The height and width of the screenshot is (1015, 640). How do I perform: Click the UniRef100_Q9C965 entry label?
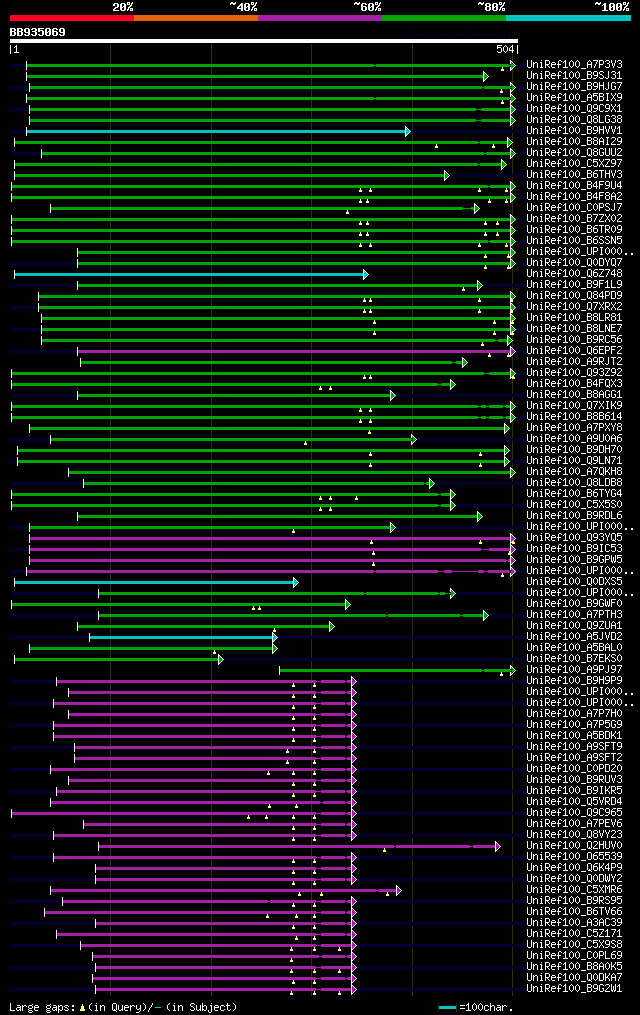(x=574, y=813)
